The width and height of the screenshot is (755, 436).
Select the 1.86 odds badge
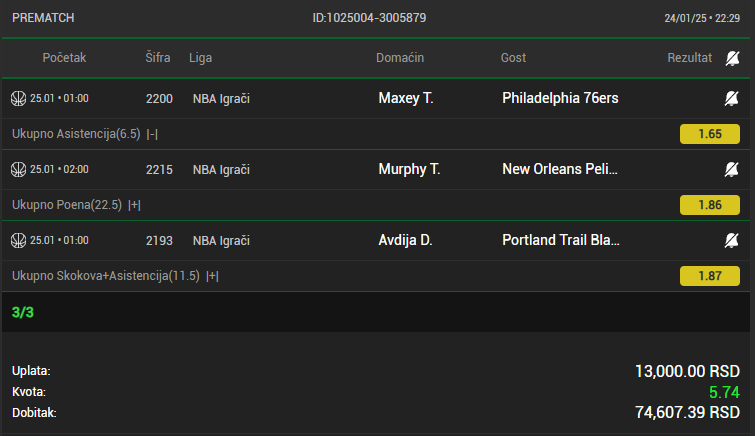[x=710, y=205]
